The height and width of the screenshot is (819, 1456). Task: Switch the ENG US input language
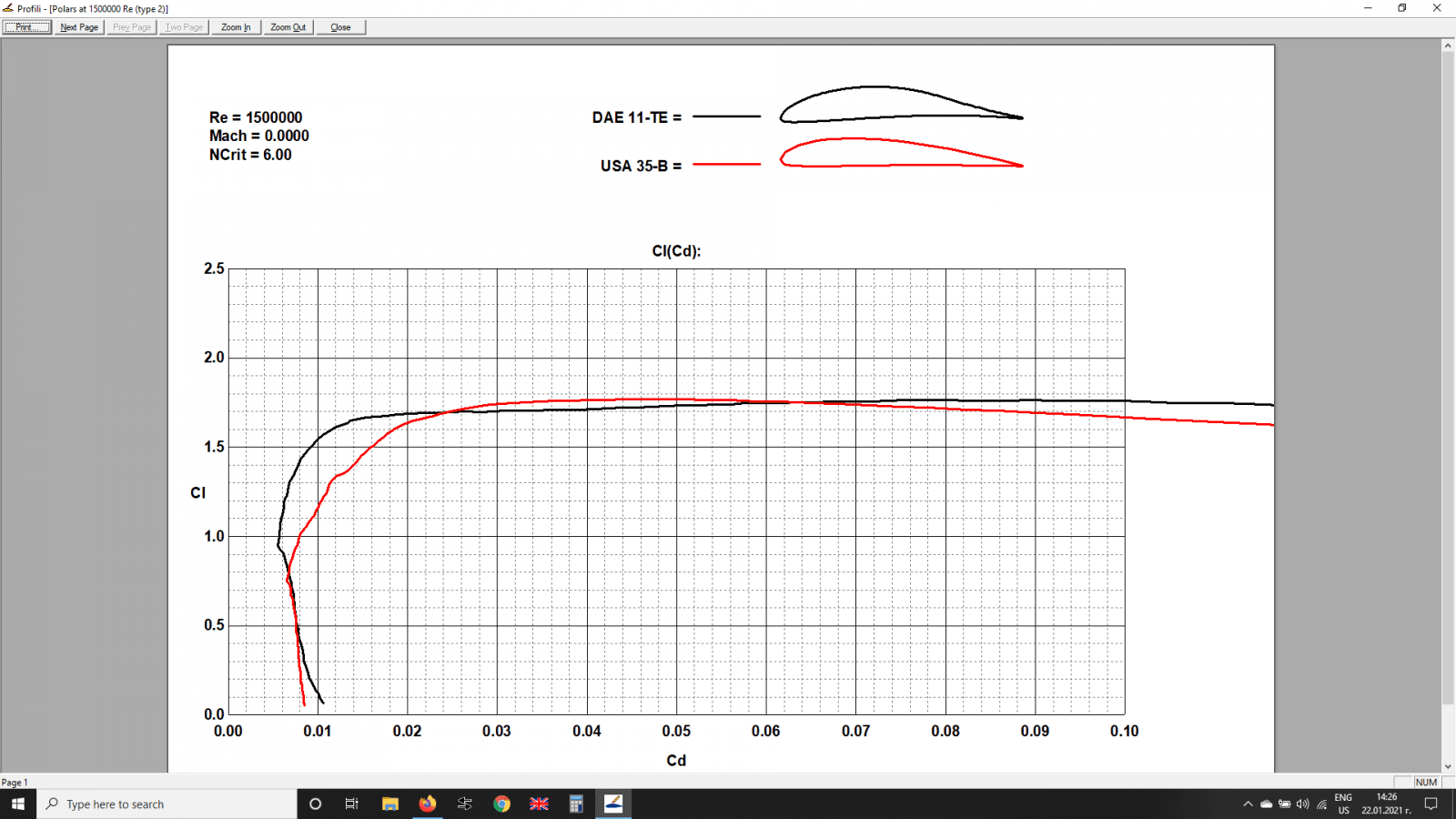click(x=1343, y=804)
